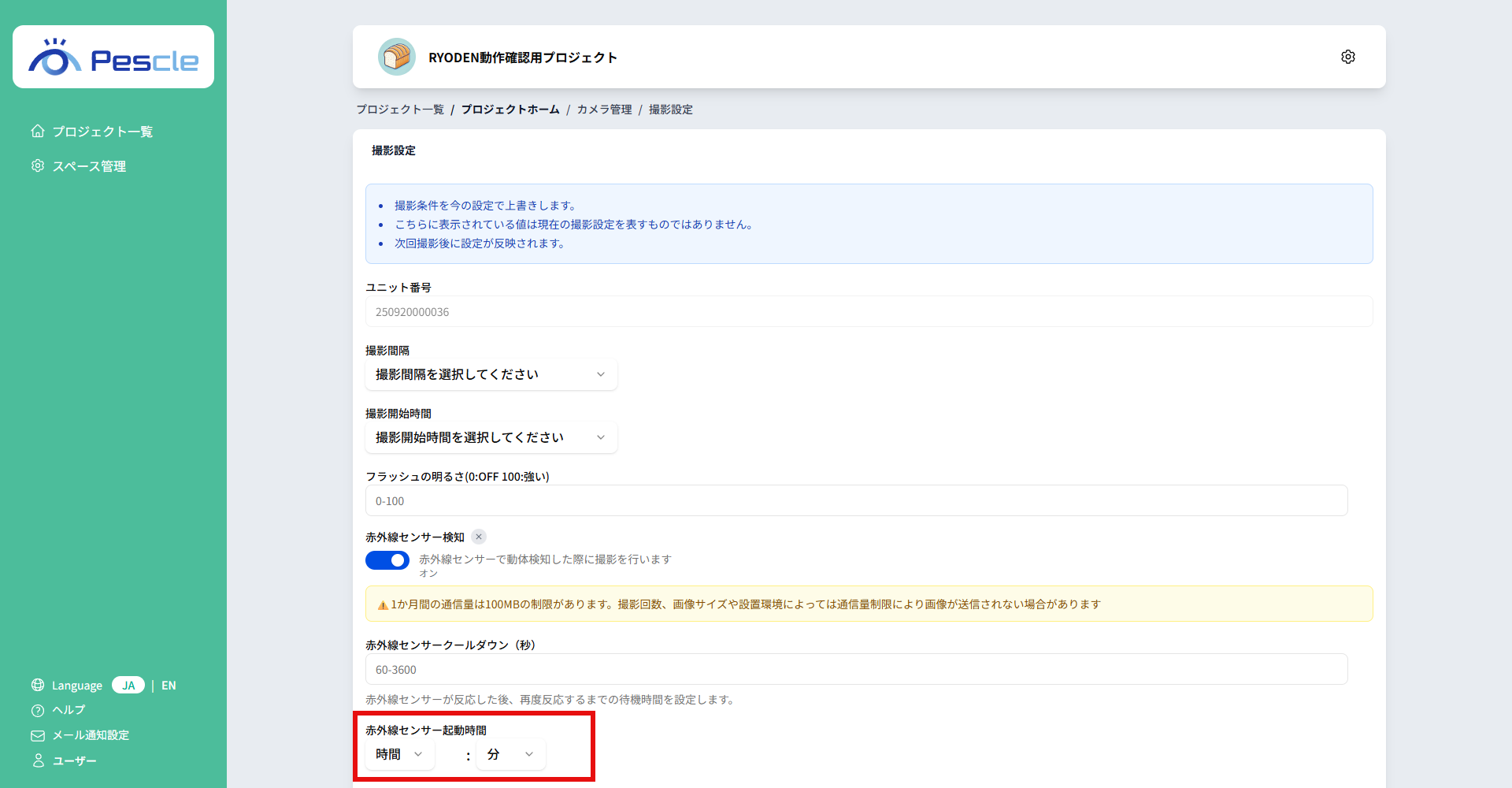
Task: Open メール通知設定 in sidebar
Action: pyautogui.click(x=91, y=735)
